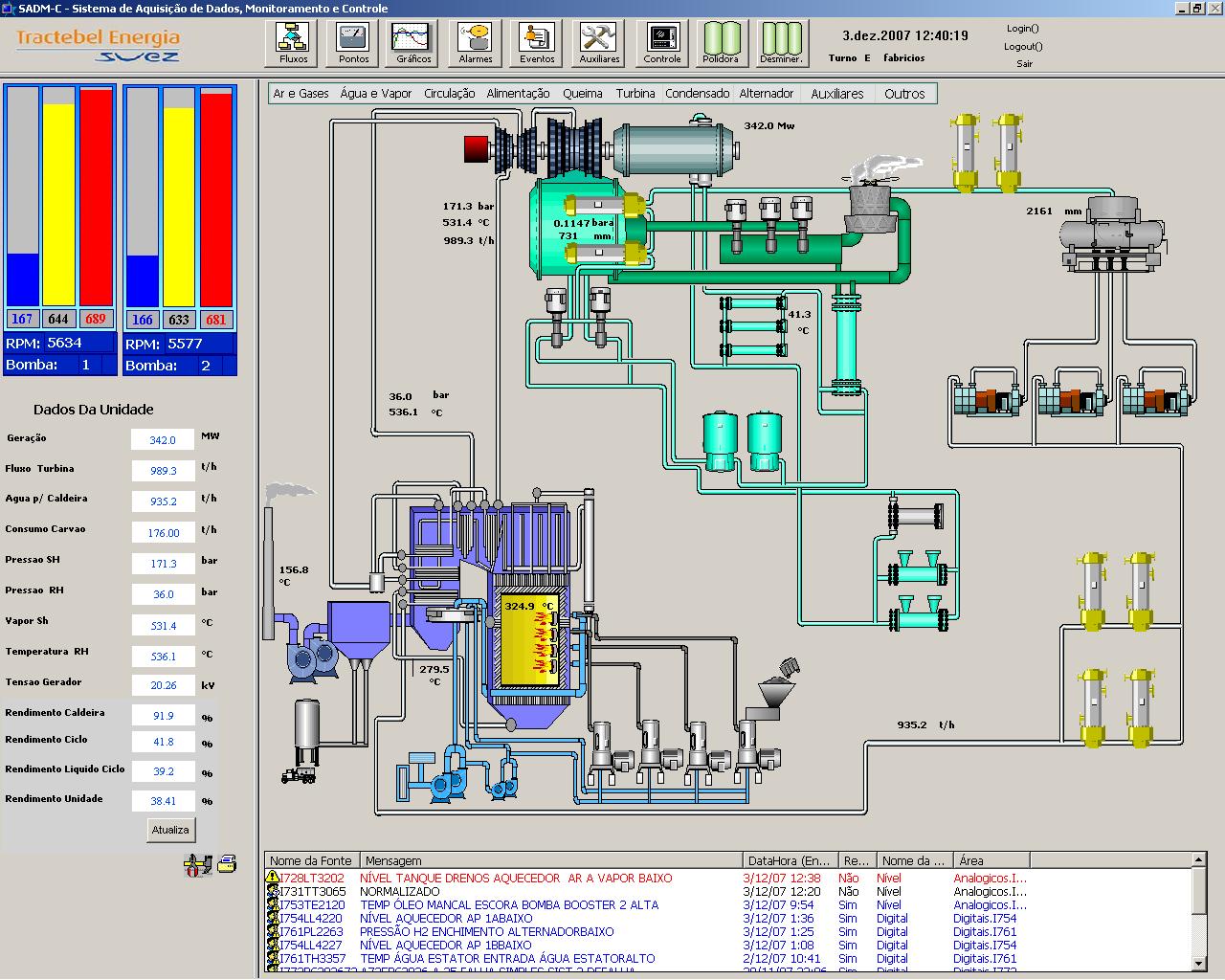Click the Tensao Gerador value 20.26
The height and width of the screenshot is (980, 1225).
[x=163, y=685]
